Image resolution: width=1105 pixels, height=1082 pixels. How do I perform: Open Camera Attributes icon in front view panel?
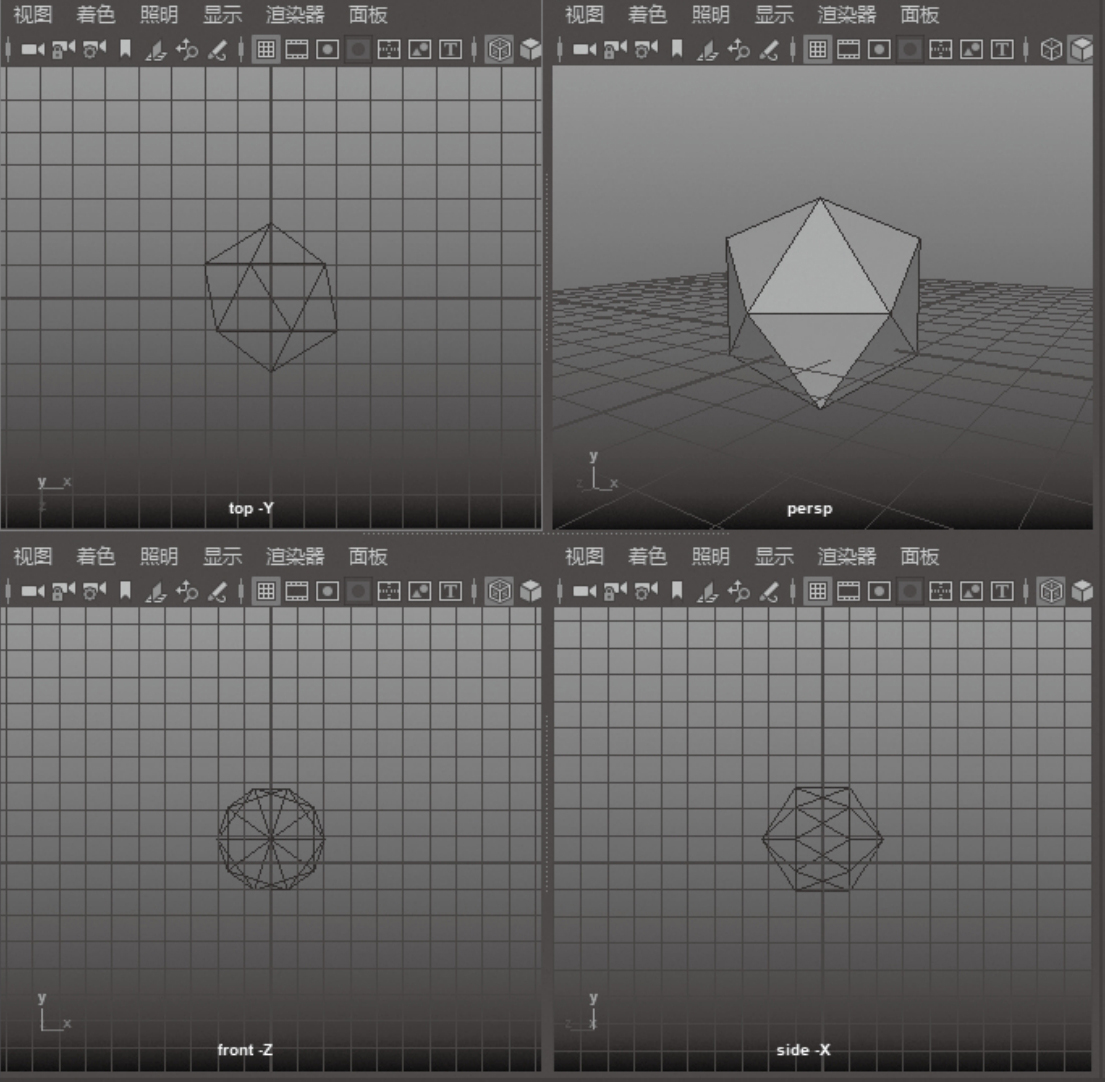point(94,591)
